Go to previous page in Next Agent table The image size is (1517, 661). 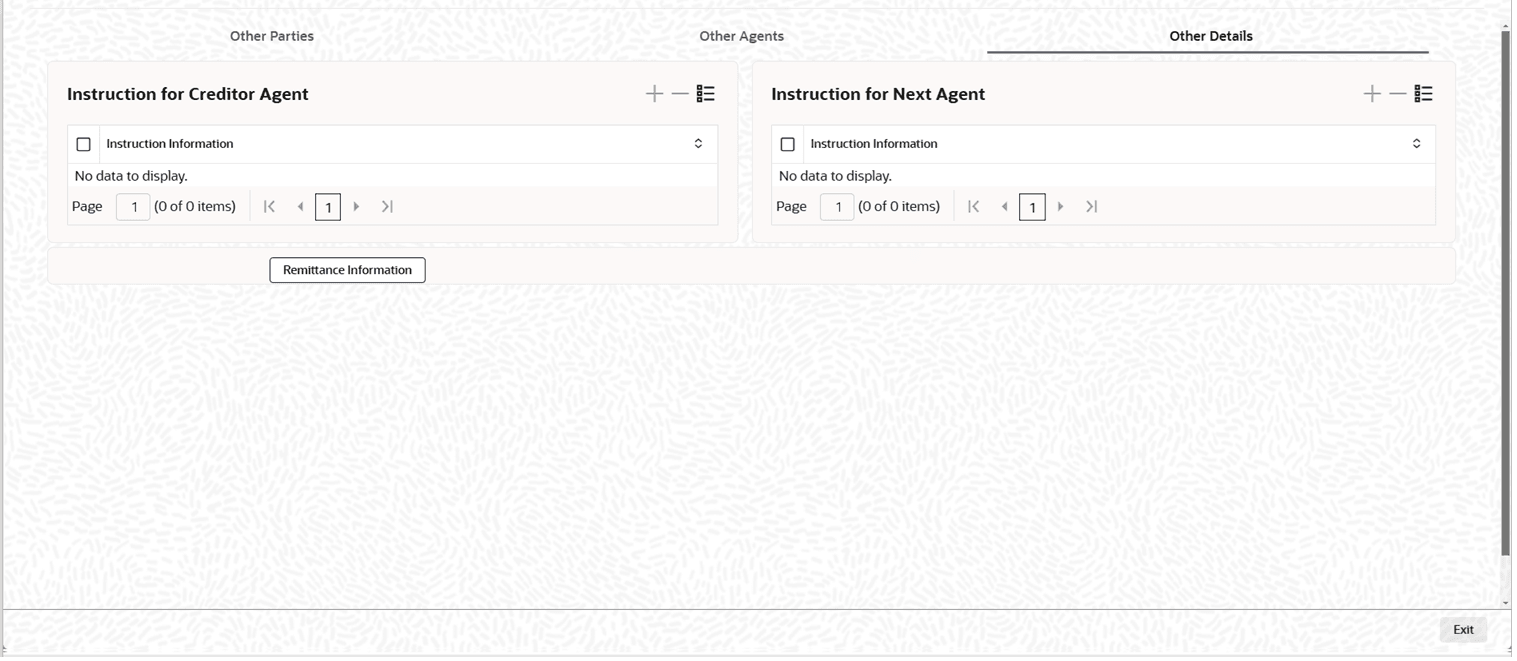1004,207
